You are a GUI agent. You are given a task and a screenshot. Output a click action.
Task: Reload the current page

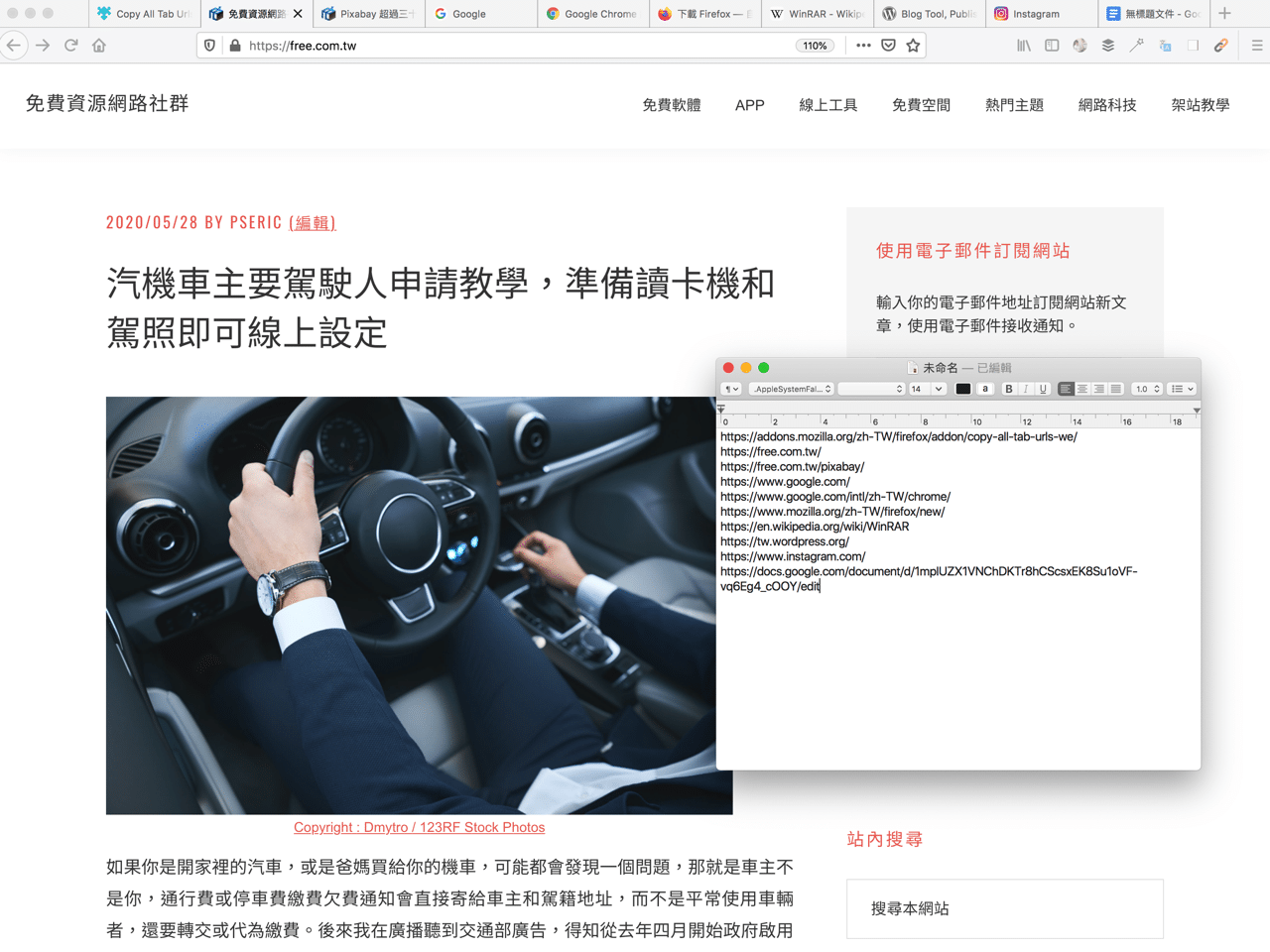click(71, 46)
